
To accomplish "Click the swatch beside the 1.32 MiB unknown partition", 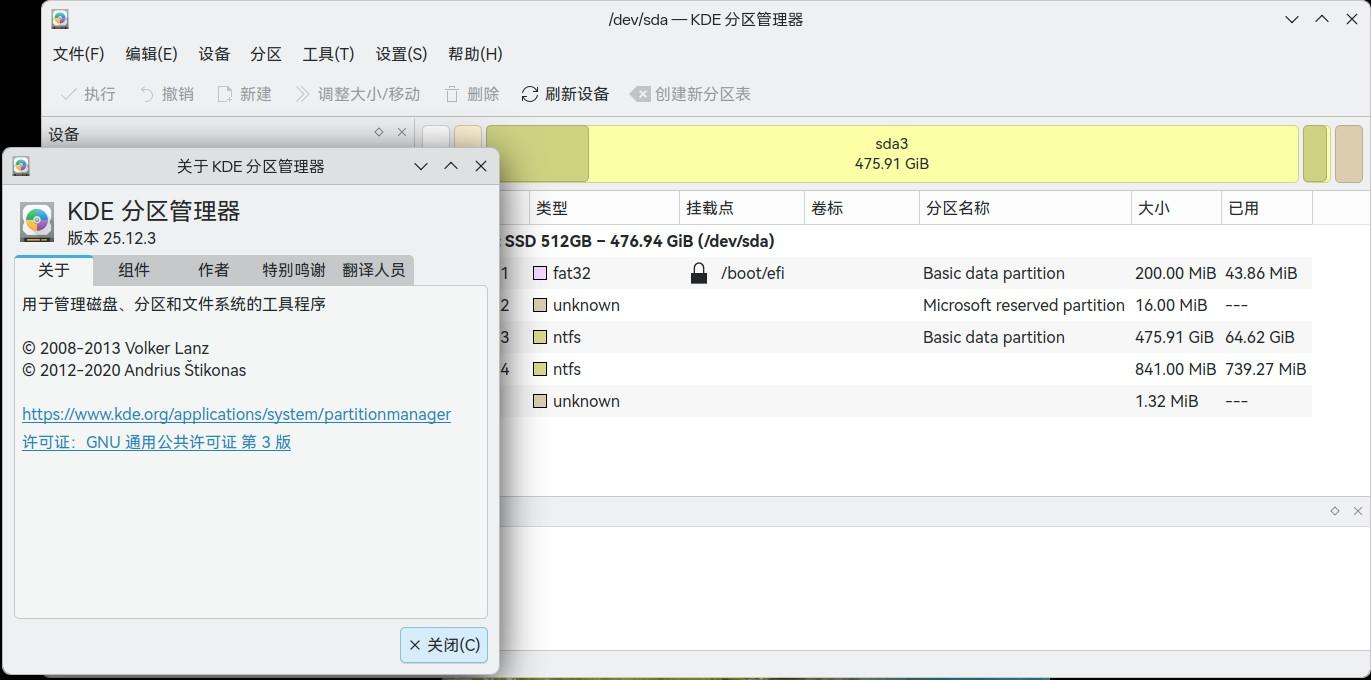I will (540, 401).
